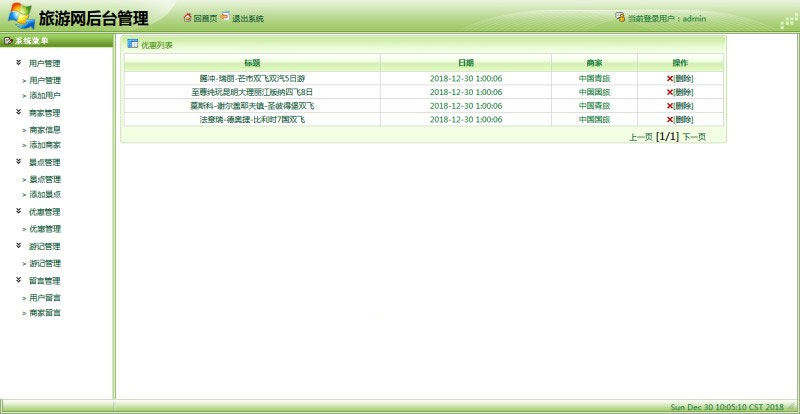Collapse the 用户管理 section chevron
Screen dimensions: 800x414
pyautogui.click(x=18, y=62)
